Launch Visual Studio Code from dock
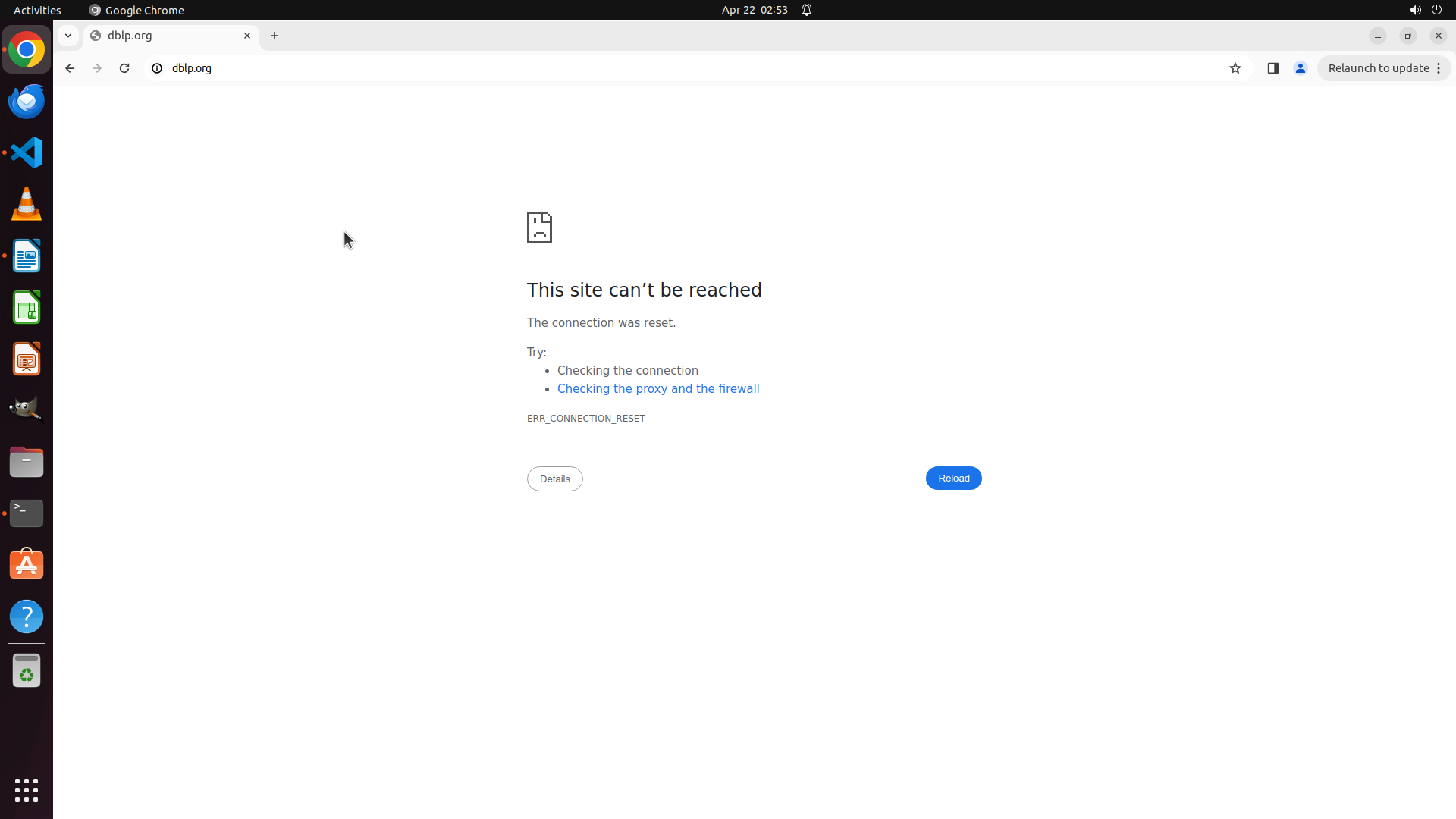The height and width of the screenshot is (819, 1456). click(27, 152)
